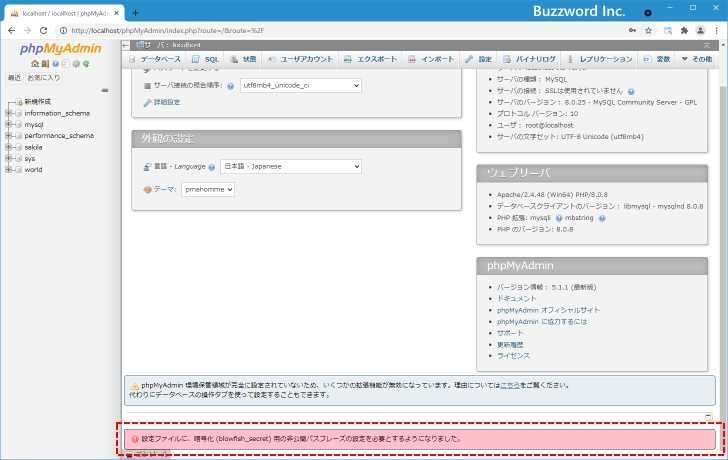Image resolution: width=728 pixels, height=460 pixels.
Task: Open the ユーザアカウント tab
Action: click(300, 59)
